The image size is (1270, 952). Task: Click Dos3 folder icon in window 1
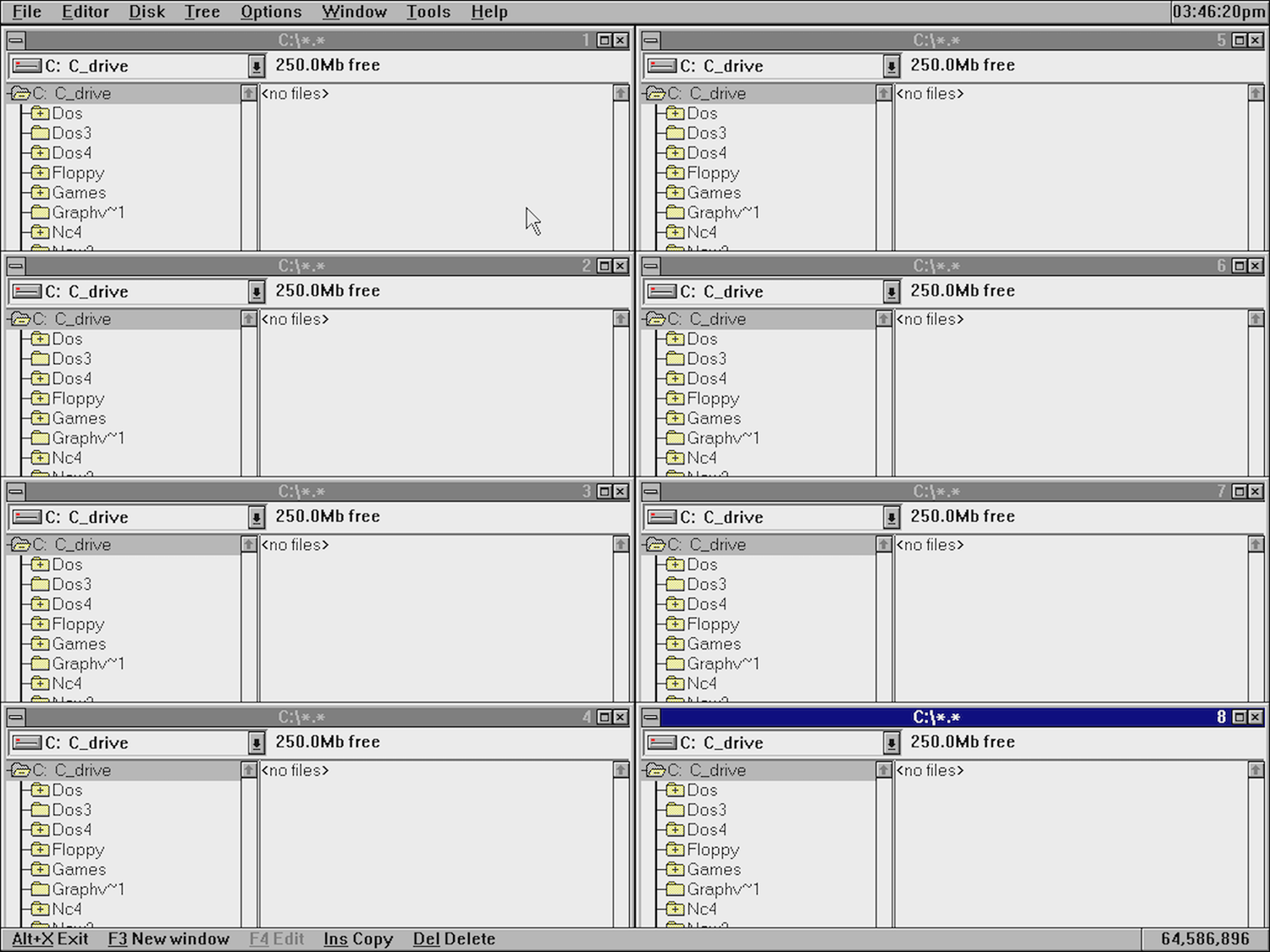pyautogui.click(x=40, y=133)
